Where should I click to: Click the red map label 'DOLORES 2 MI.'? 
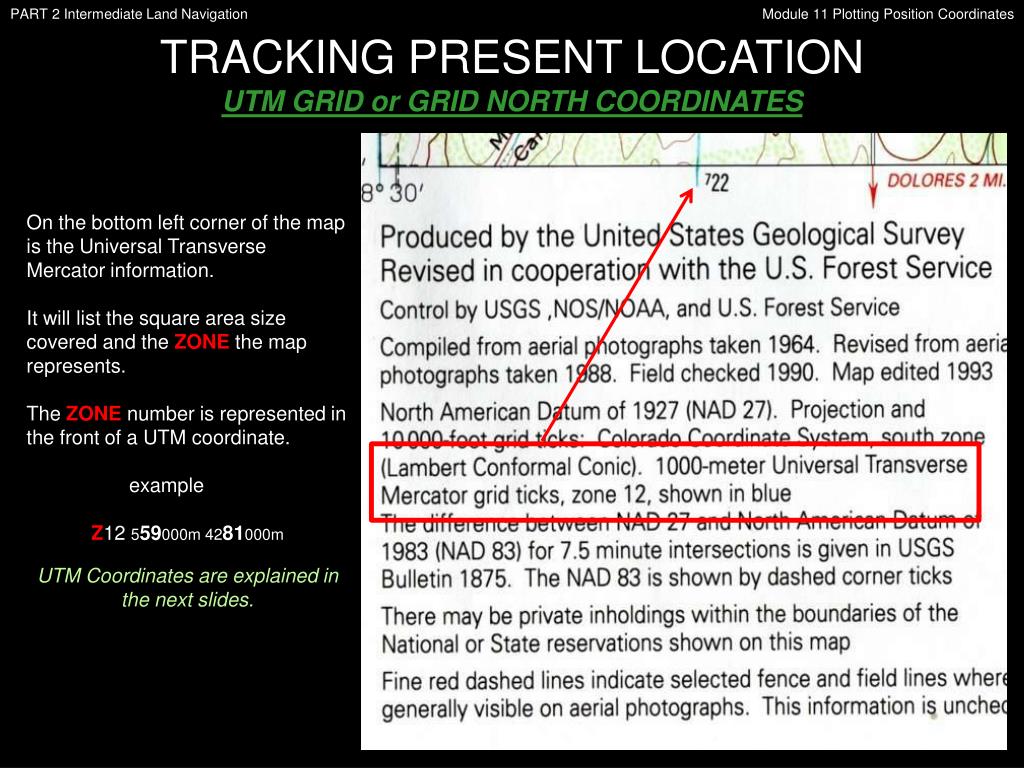[x=946, y=181]
